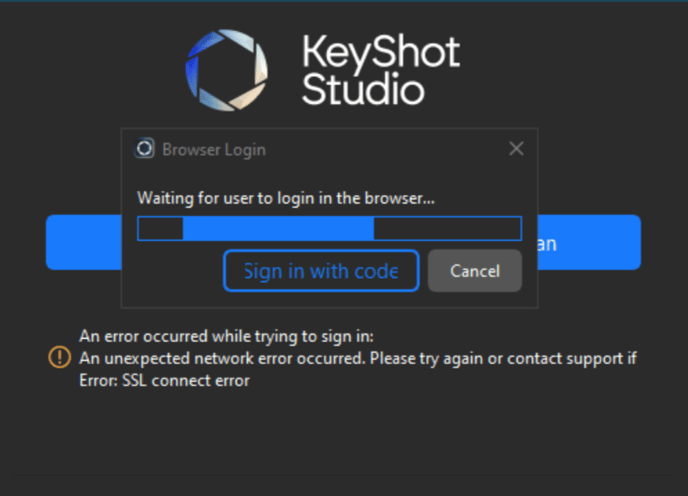Click the blue sign-in button left of dialog
Viewport: 688px width, 496px height.
point(84,242)
